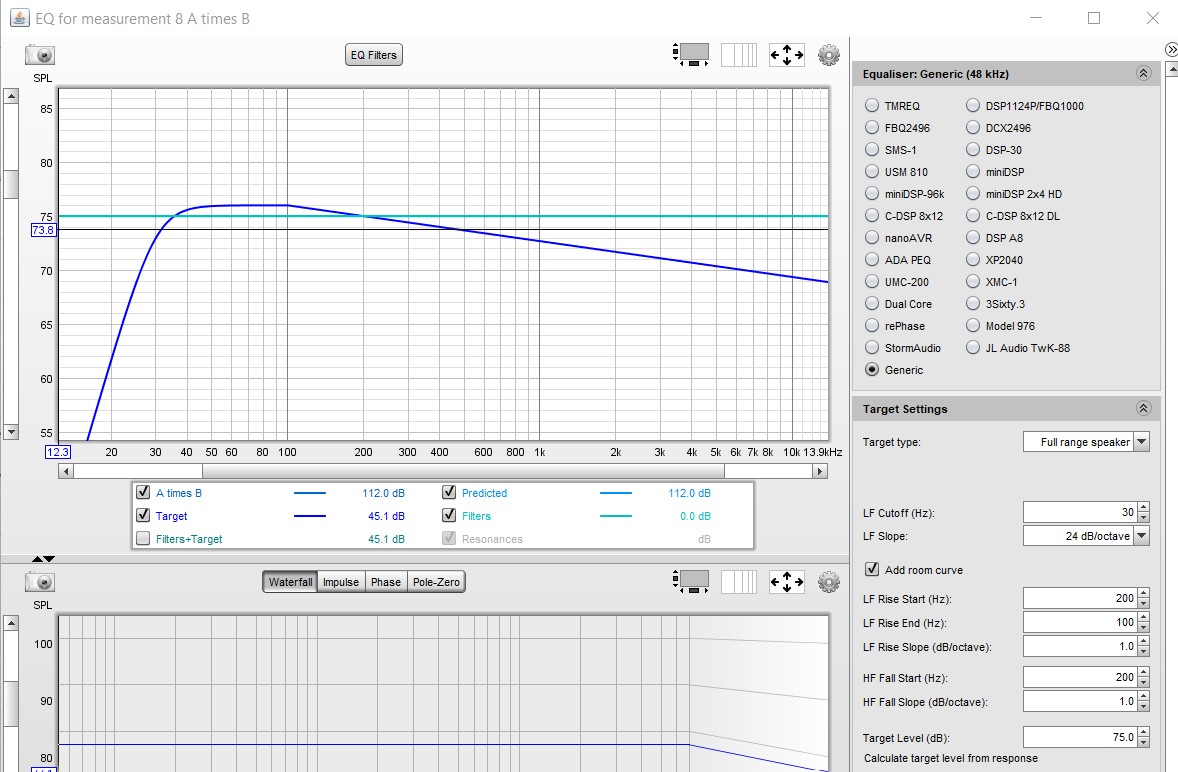Screen dimensions: 1178x772
Task: Enable the Filters+Target trace checkbox
Action: click(143, 538)
